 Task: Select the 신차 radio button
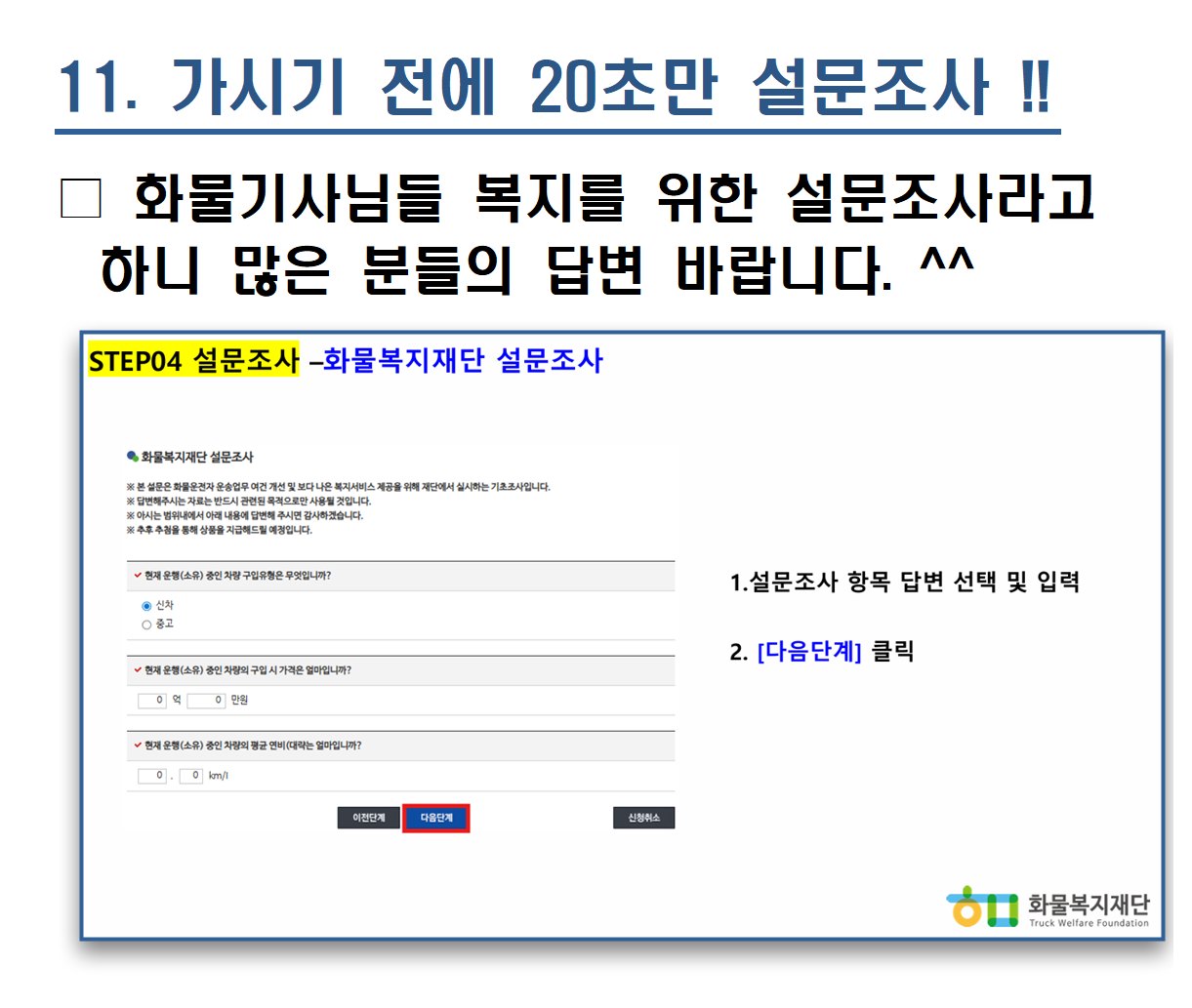[x=146, y=606]
